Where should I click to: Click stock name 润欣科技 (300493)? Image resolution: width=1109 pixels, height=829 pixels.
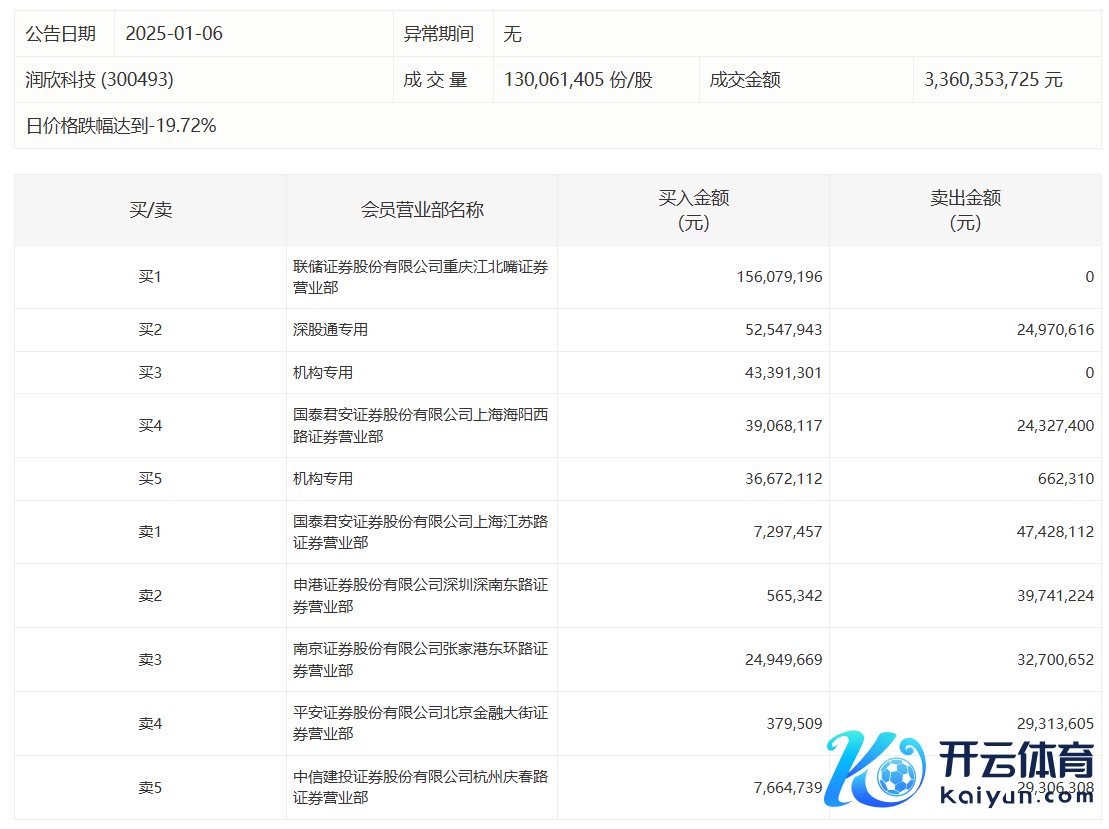99,80
